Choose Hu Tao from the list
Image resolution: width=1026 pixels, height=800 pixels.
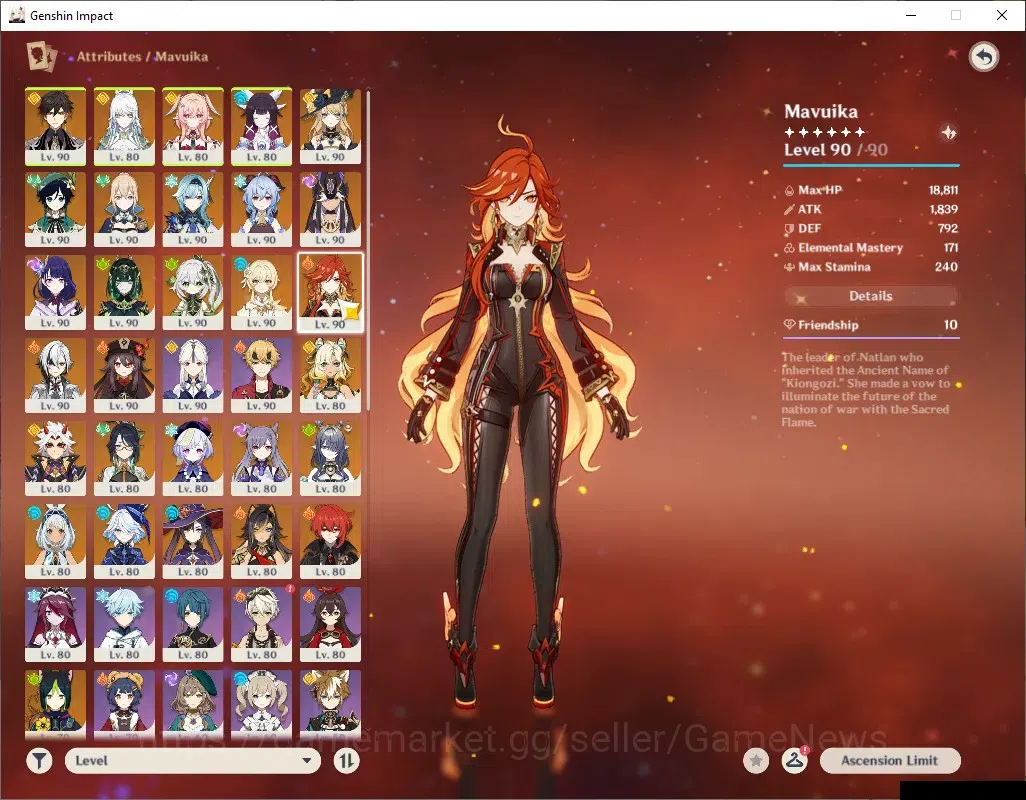[124, 375]
